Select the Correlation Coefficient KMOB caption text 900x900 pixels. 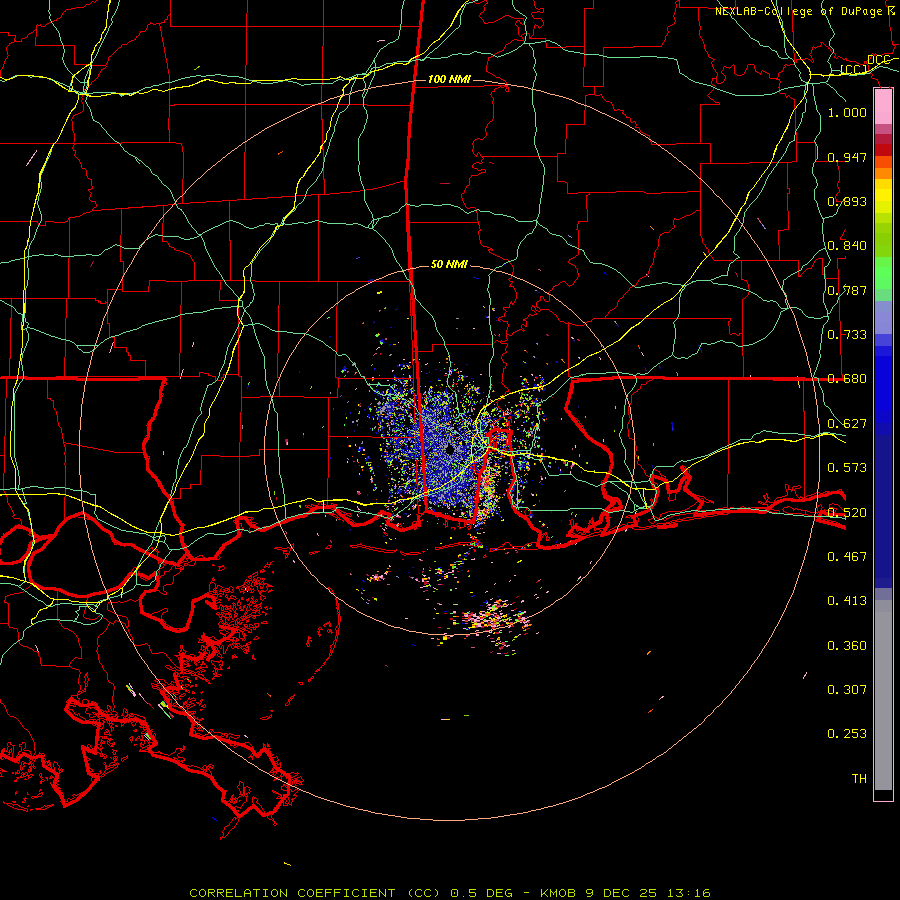450,893
